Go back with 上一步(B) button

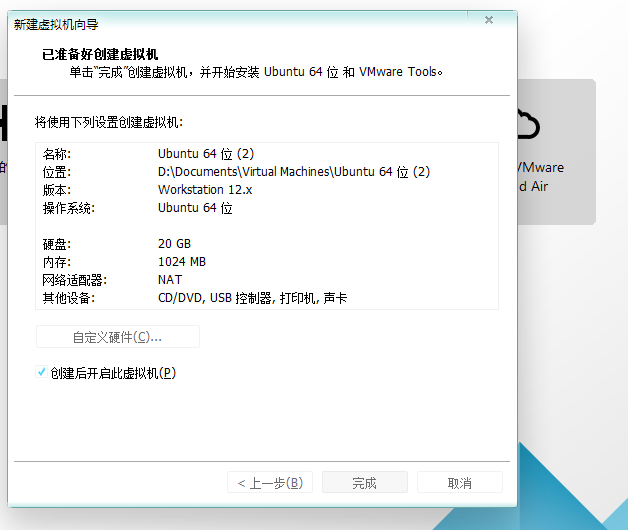(270, 482)
